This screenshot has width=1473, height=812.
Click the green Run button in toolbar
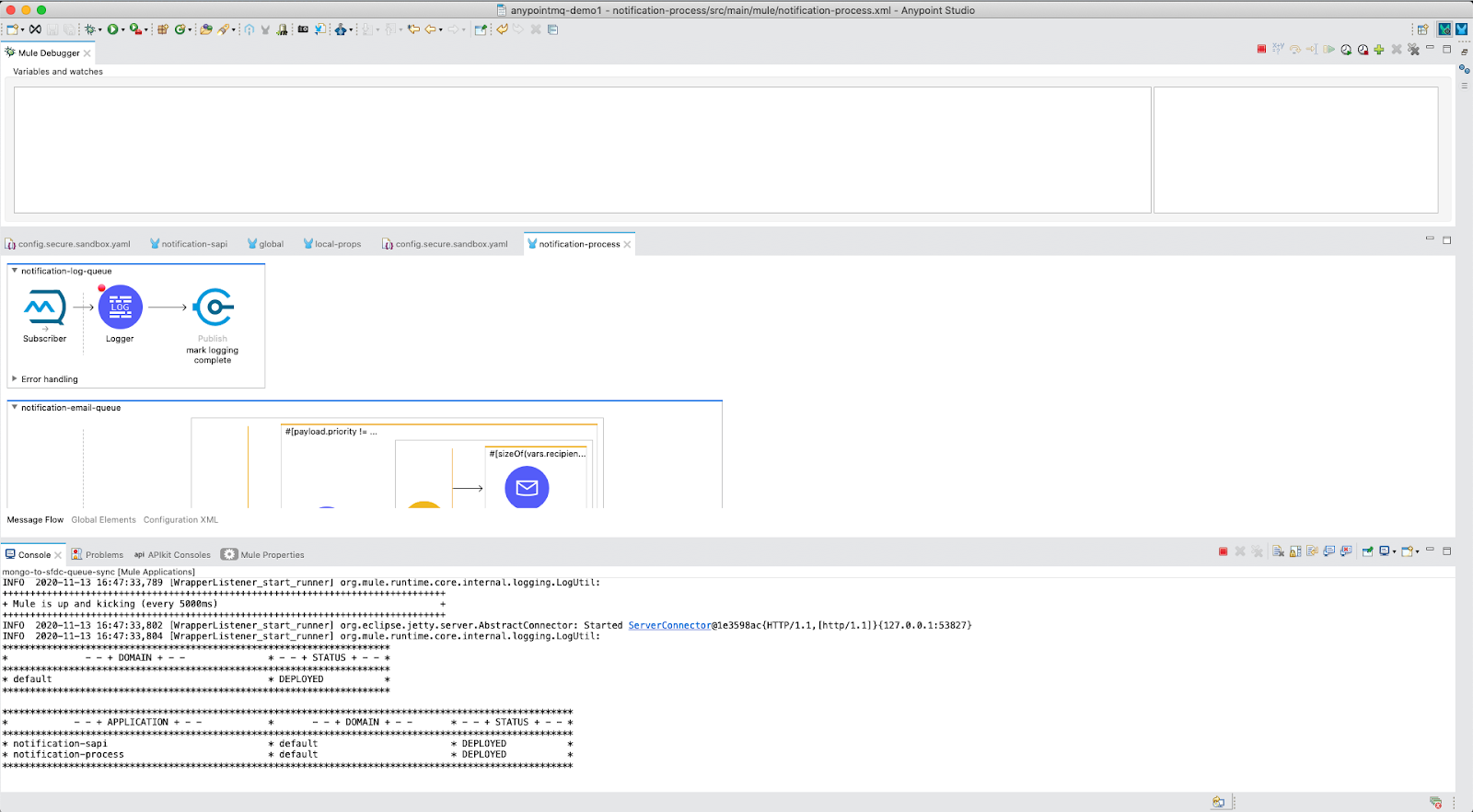[112, 29]
